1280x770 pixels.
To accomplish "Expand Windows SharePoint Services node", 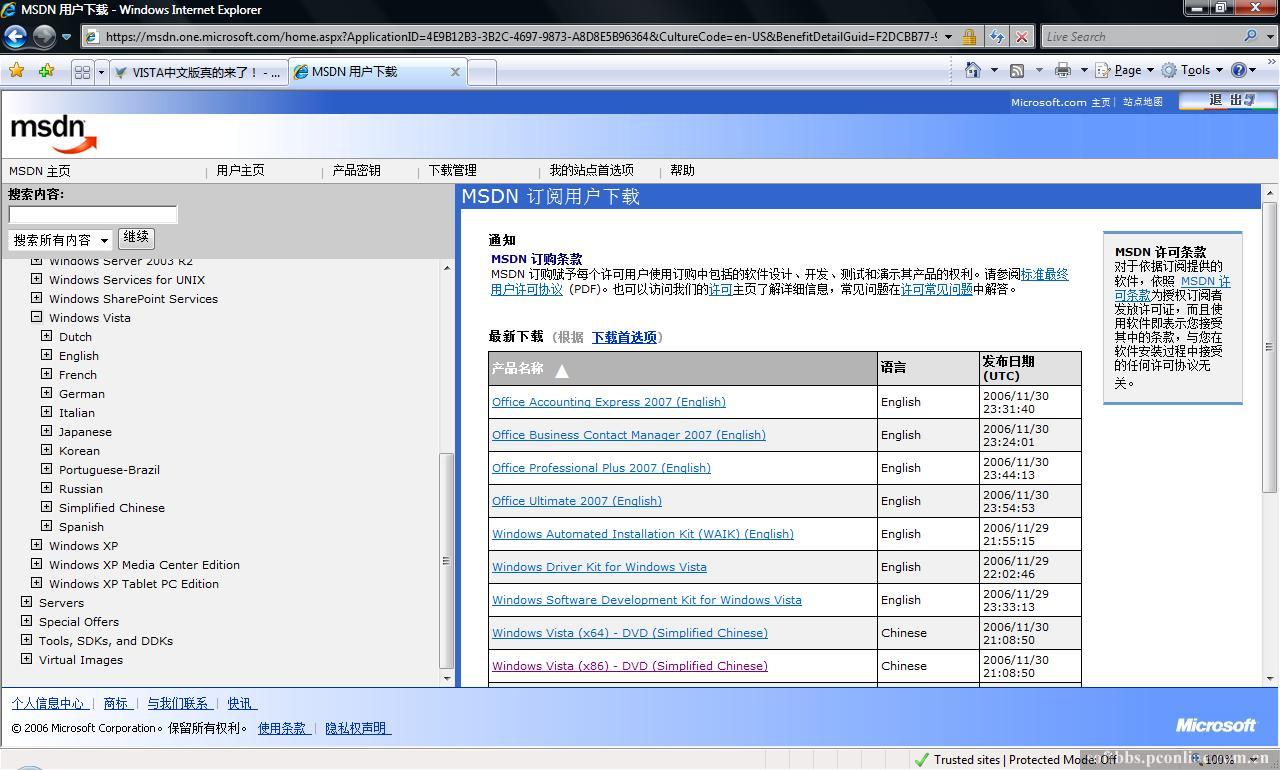I will point(36,298).
